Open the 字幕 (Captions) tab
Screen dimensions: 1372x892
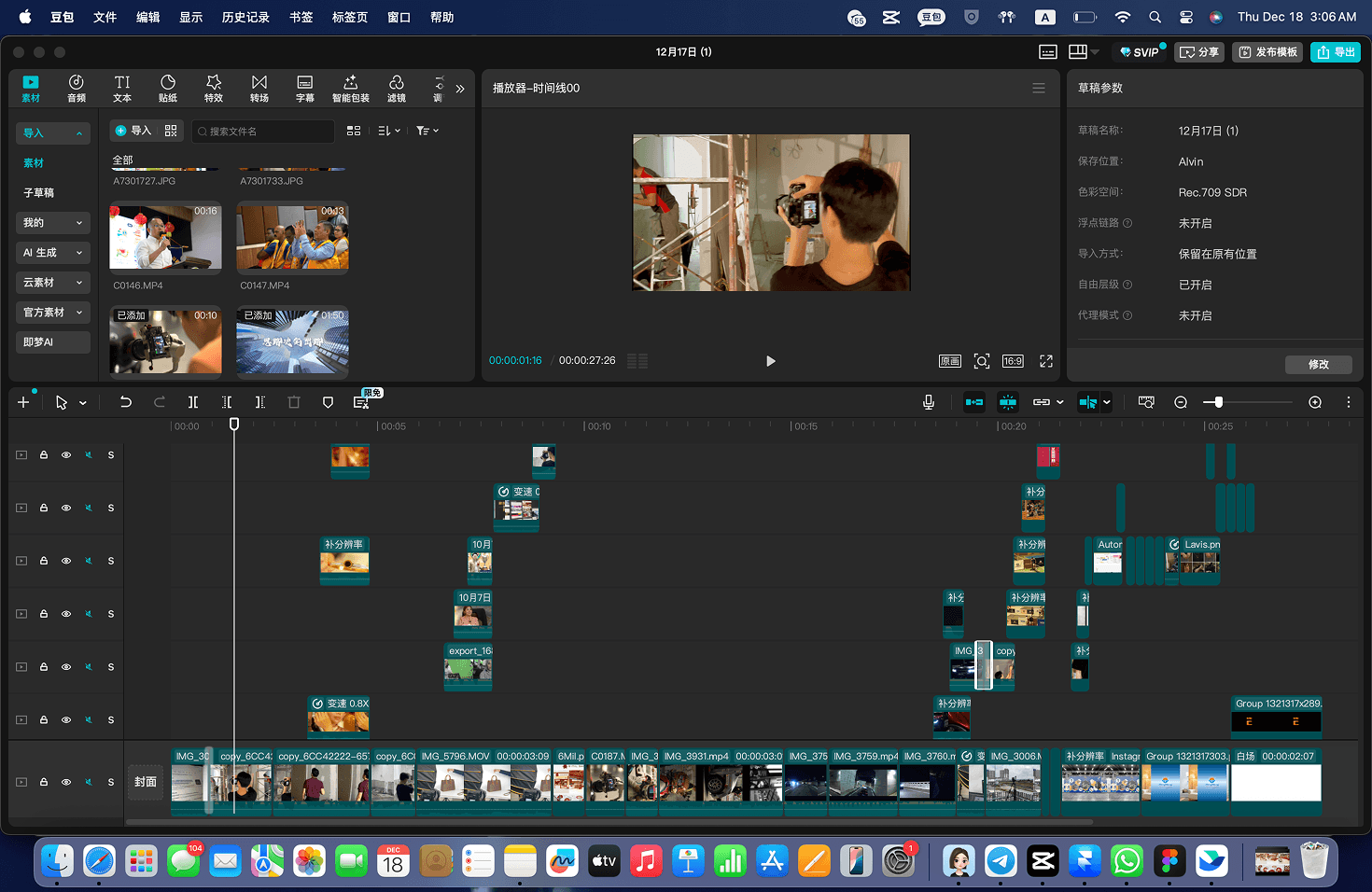305,89
